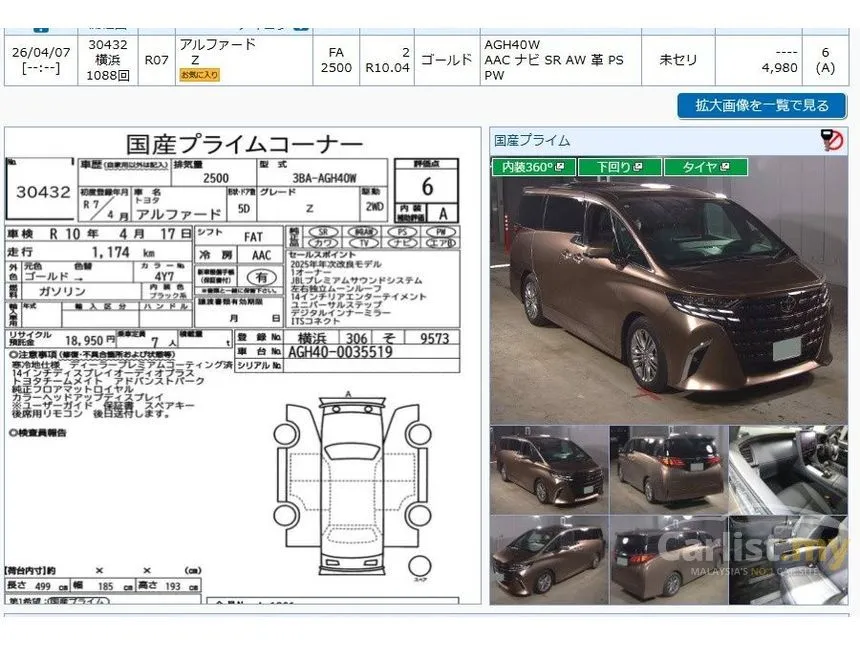Open external-link icon on 下回り button
860x645 pixels.
click(637, 167)
